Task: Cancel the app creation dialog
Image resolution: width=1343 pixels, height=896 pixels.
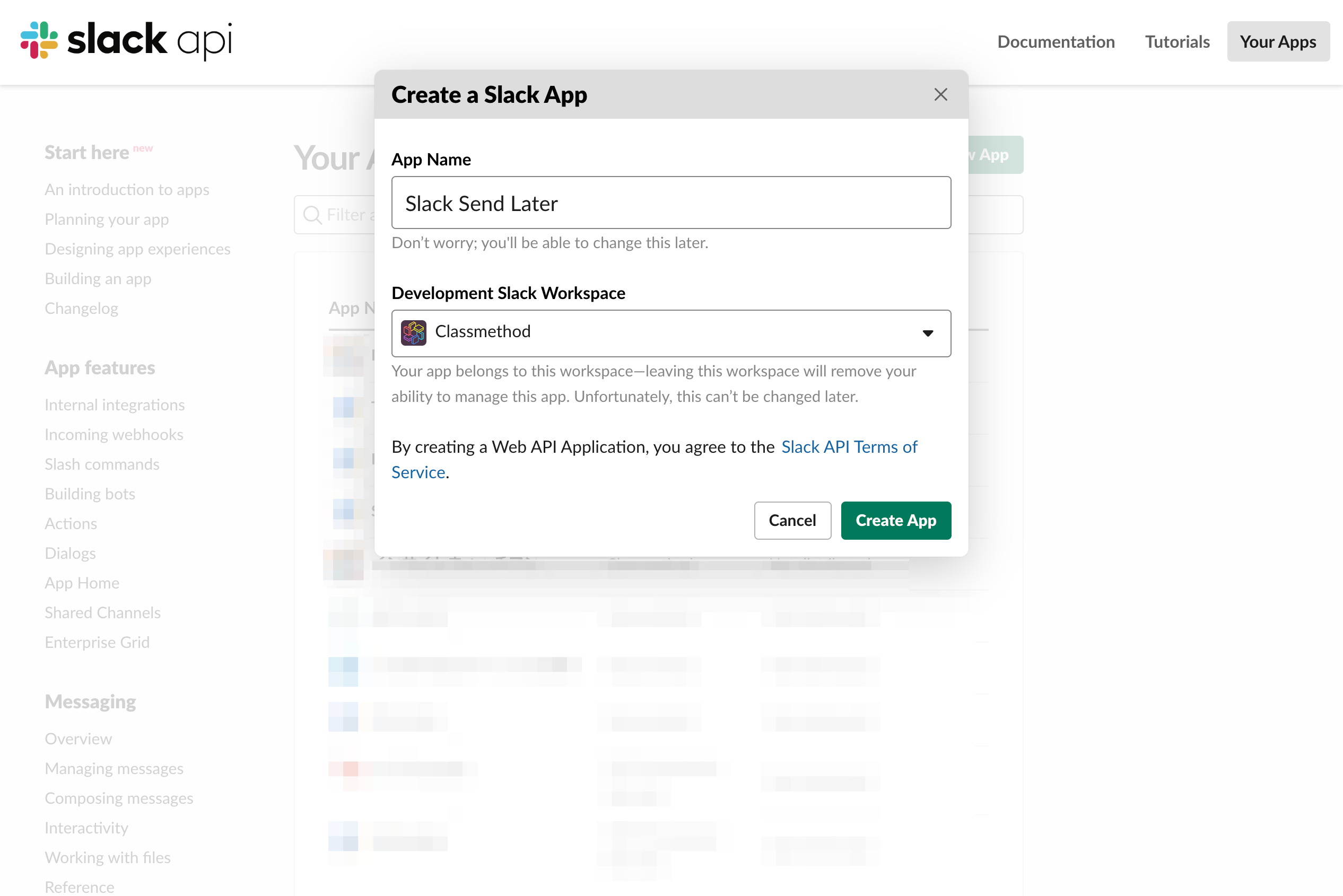Action: (x=792, y=520)
